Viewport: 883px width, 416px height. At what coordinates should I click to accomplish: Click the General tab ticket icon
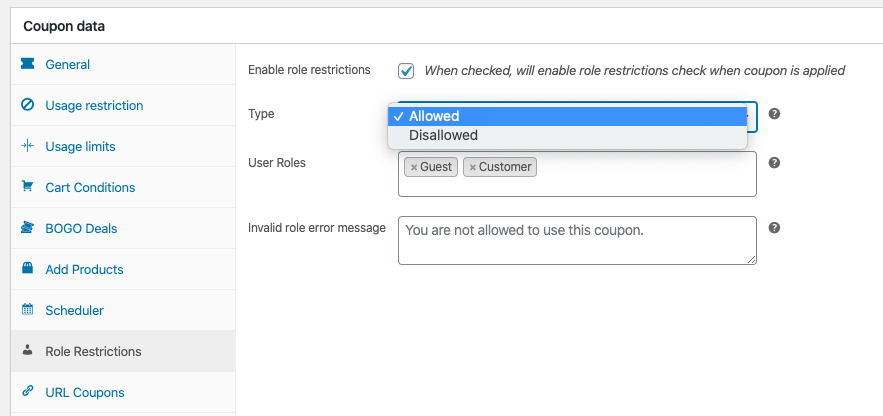[27, 64]
